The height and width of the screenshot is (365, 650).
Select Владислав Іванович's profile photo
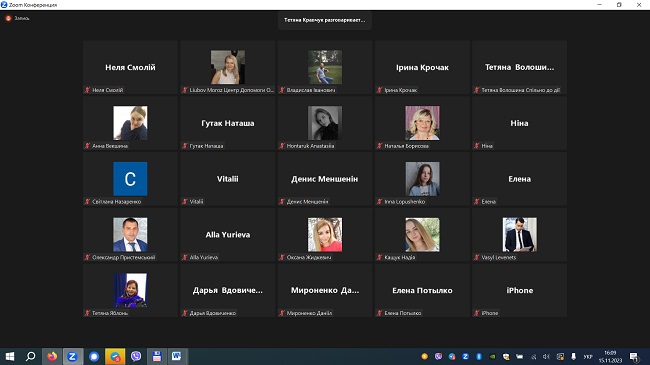(325, 67)
